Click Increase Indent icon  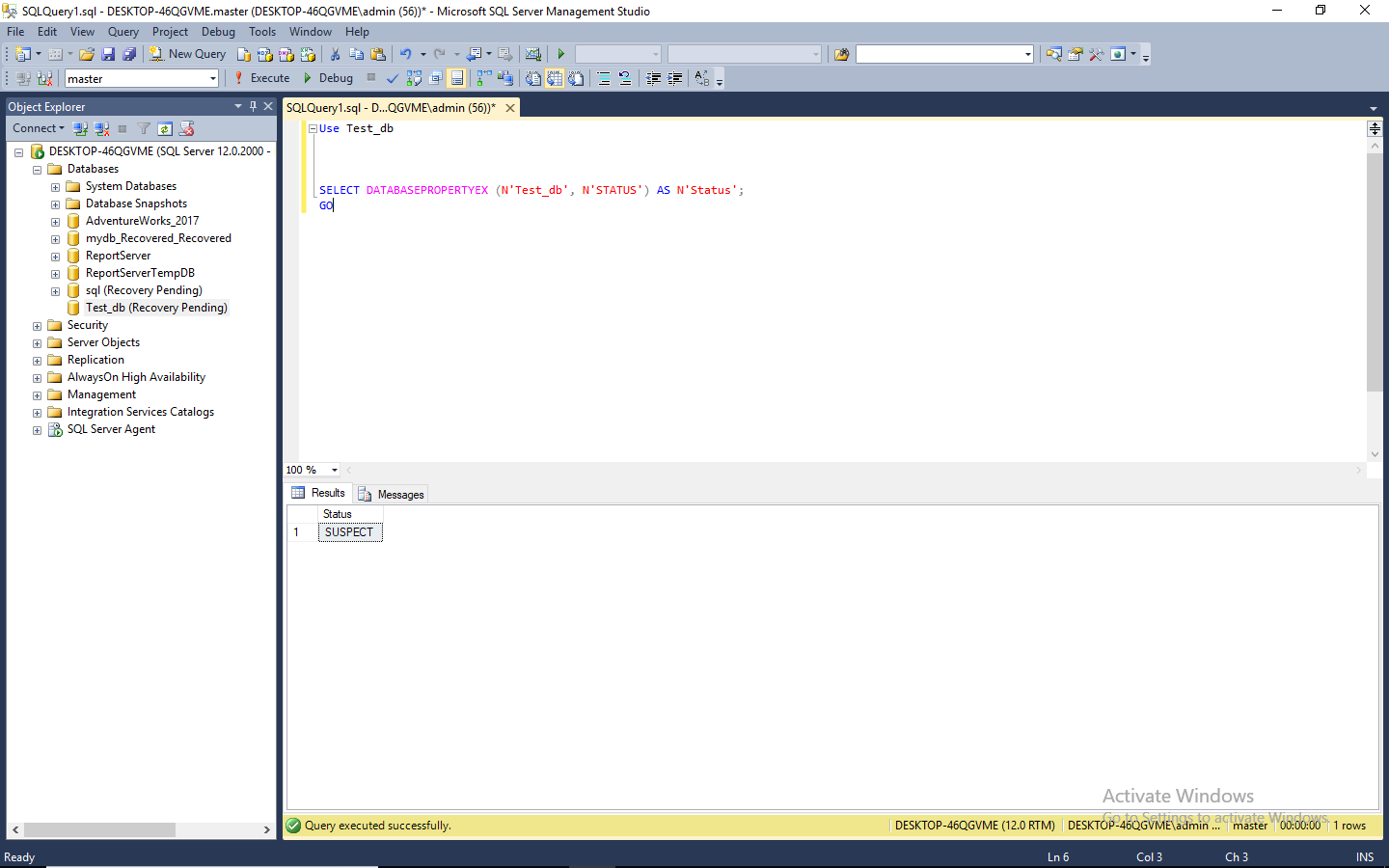[x=674, y=78]
